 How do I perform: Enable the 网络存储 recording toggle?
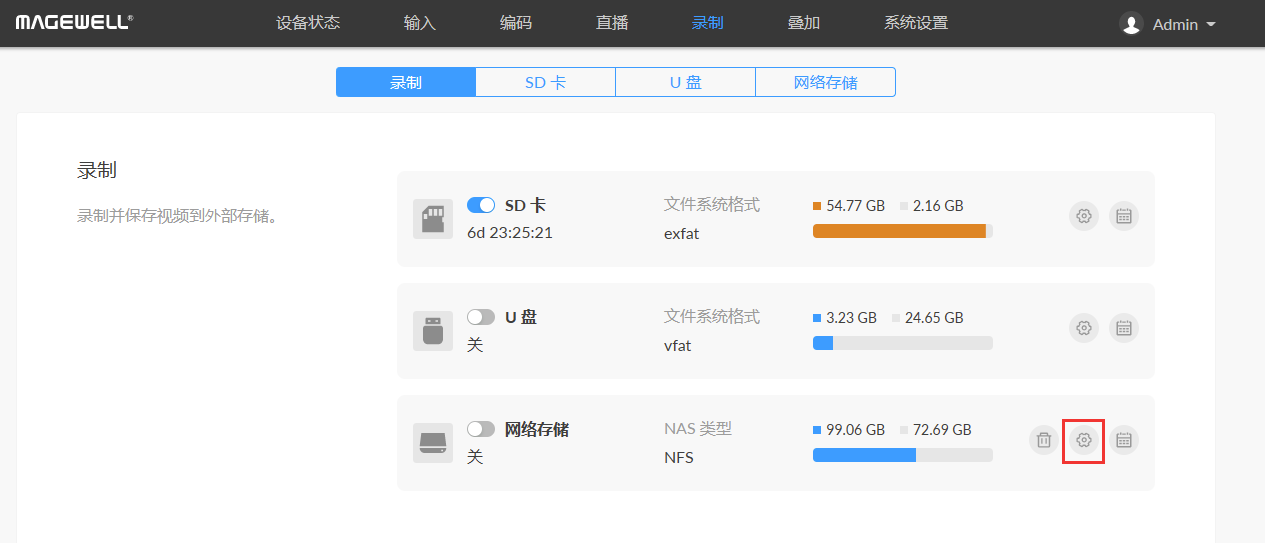coord(481,429)
